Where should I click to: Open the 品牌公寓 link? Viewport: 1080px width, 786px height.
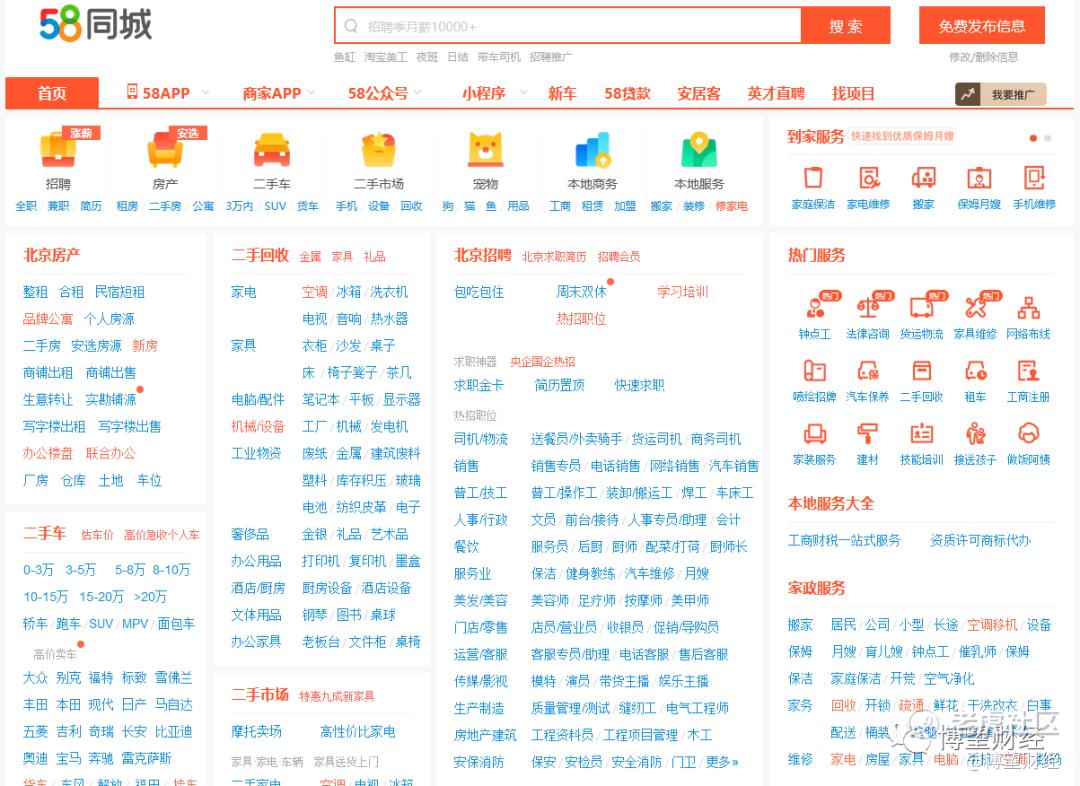[48, 319]
